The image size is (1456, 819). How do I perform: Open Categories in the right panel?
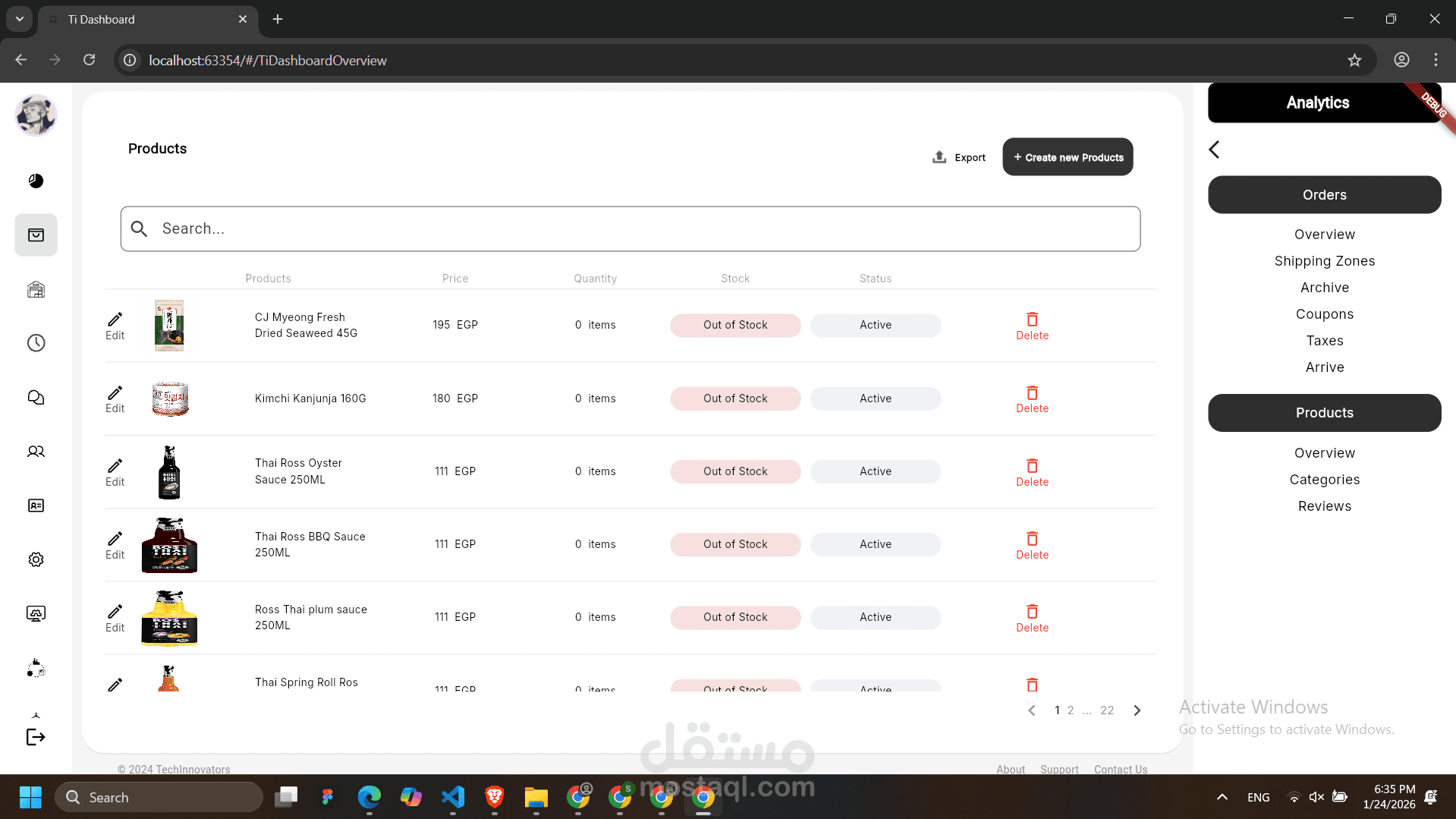click(1324, 480)
